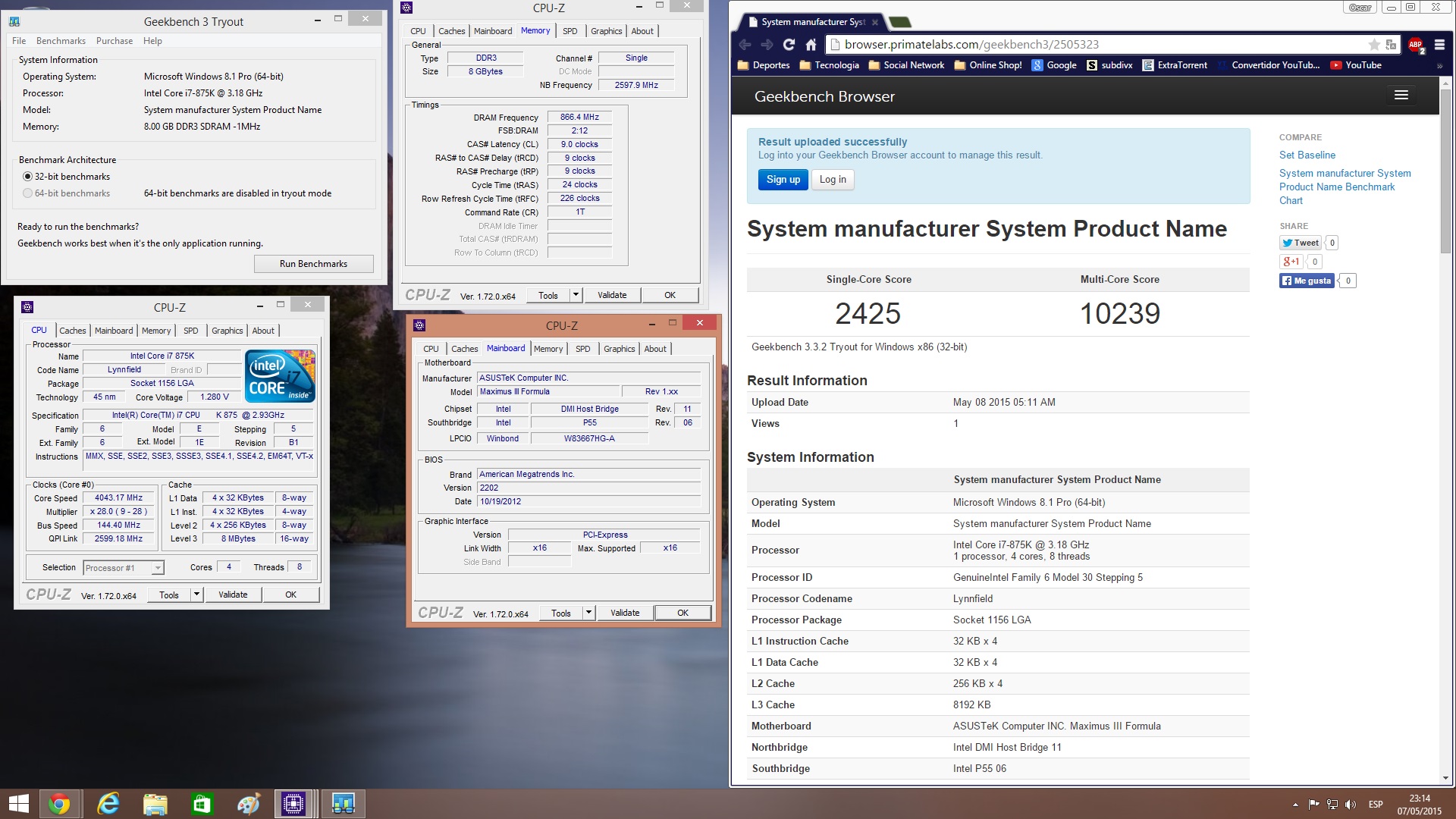The width and height of the screenshot is (1456, 819).
Task: Open Graphics tab in CPU-Z Mainboard window
Action: (620, 349)
